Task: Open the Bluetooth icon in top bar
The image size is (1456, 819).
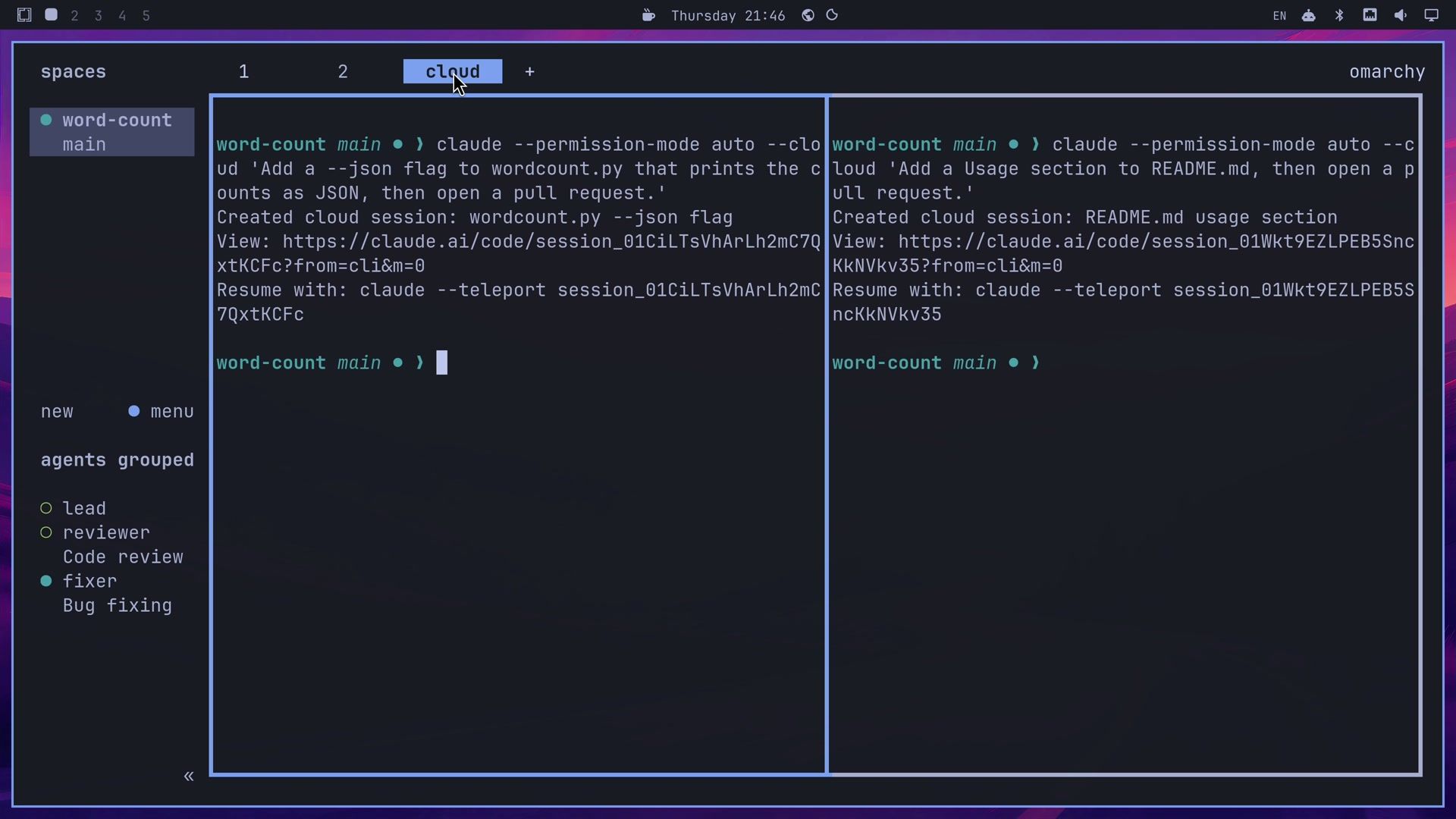Action: coord(1339,15)
